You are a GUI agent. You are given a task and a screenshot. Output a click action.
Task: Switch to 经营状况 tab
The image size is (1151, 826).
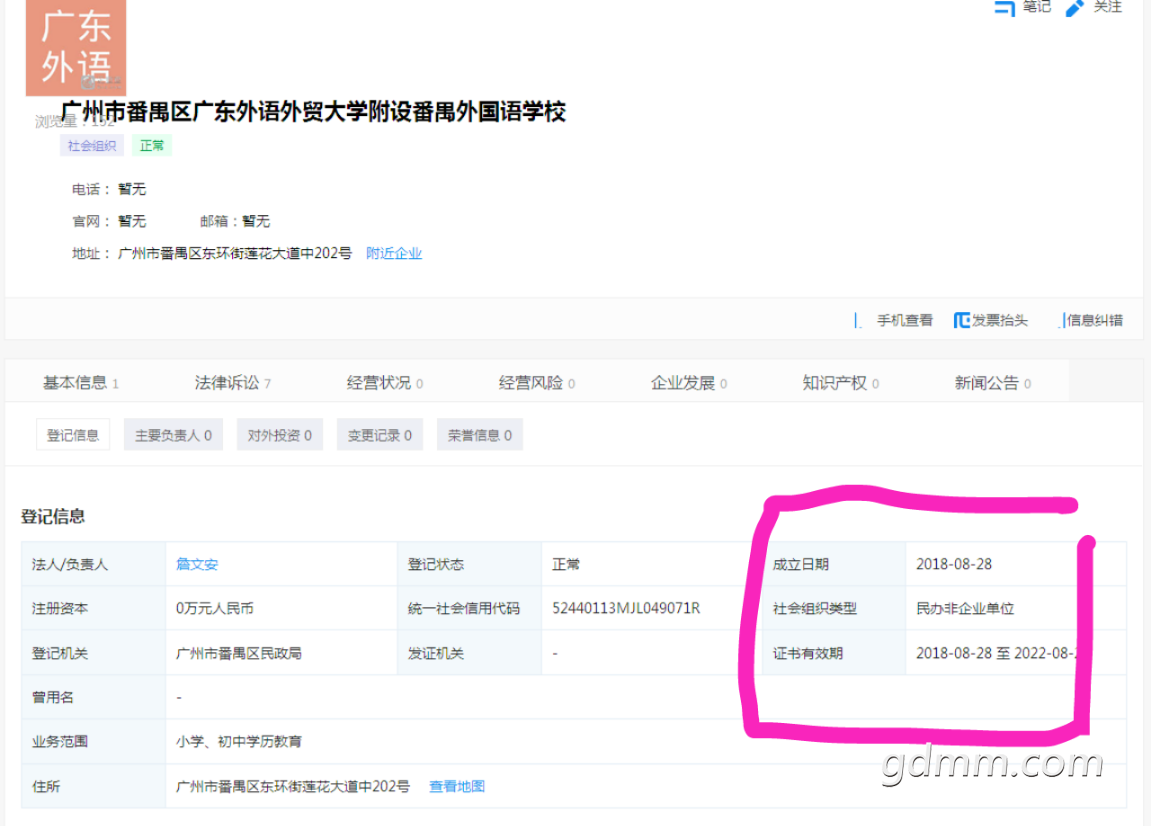click(x=385, y=383)
